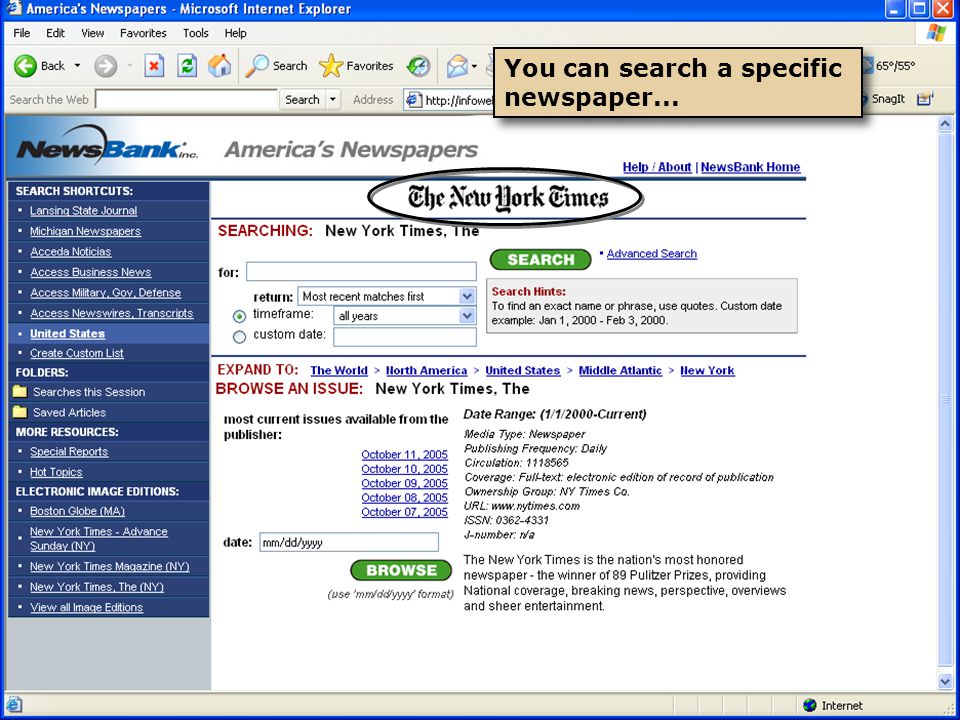
Task: Open the Lansing State Journal shortcut
Action: point(83,211)
